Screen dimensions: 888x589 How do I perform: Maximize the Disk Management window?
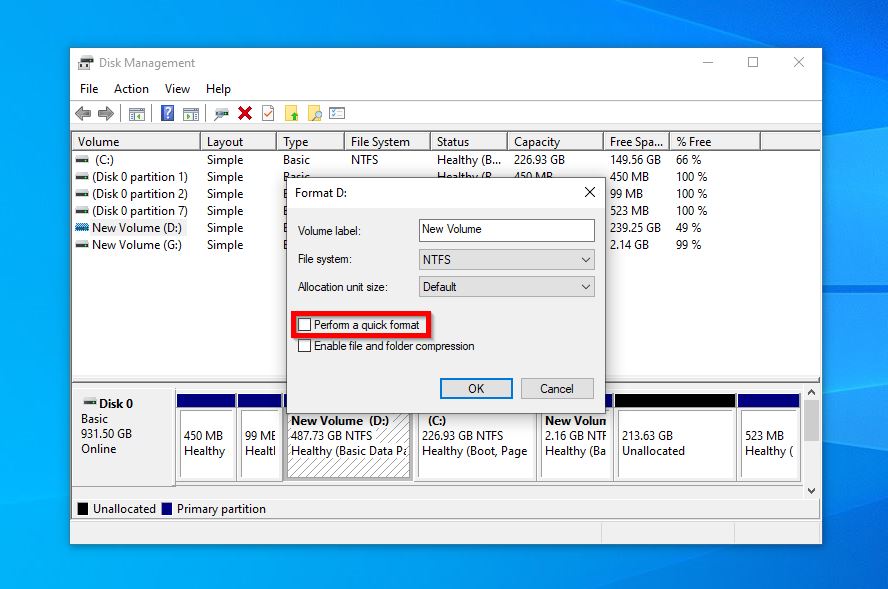pos(753,62)
